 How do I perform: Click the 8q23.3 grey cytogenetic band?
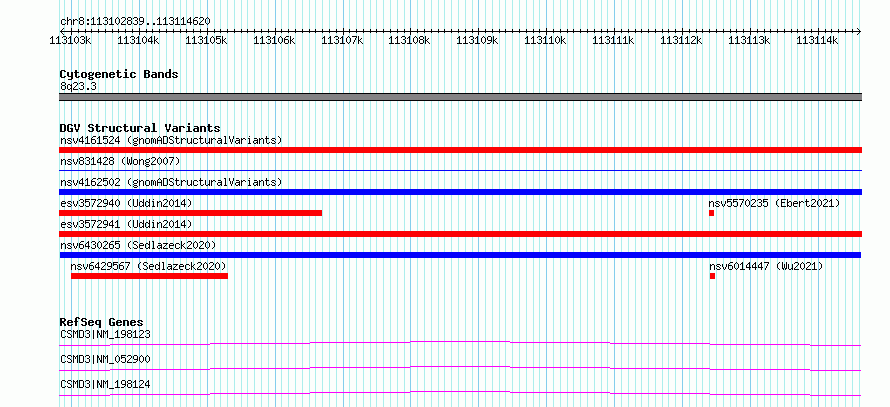click(460, 97)
